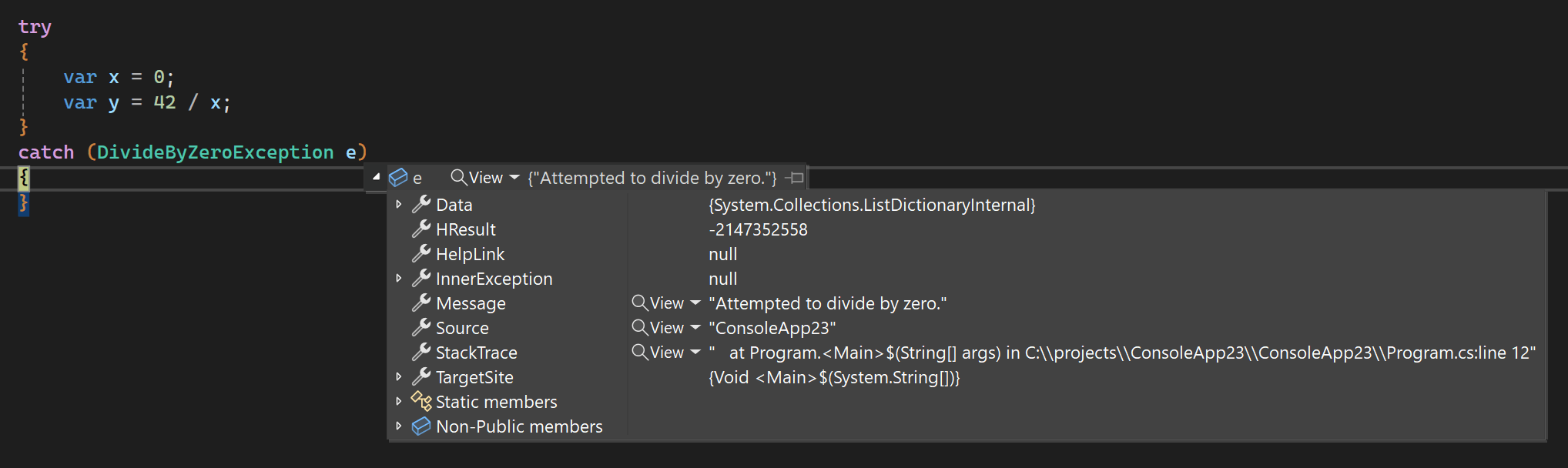This screenshot has width=1568, height=468.
Task: Click the wrench icon beside HResult
Action: (421, 229)
